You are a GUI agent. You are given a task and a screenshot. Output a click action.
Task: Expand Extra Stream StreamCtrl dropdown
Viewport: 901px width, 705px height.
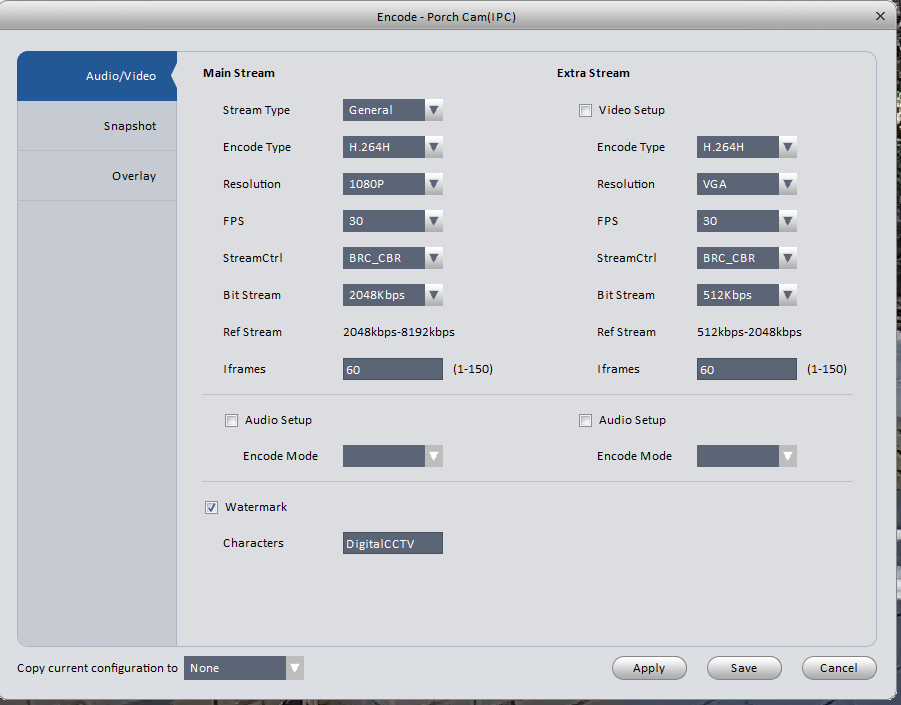(746, 258)
